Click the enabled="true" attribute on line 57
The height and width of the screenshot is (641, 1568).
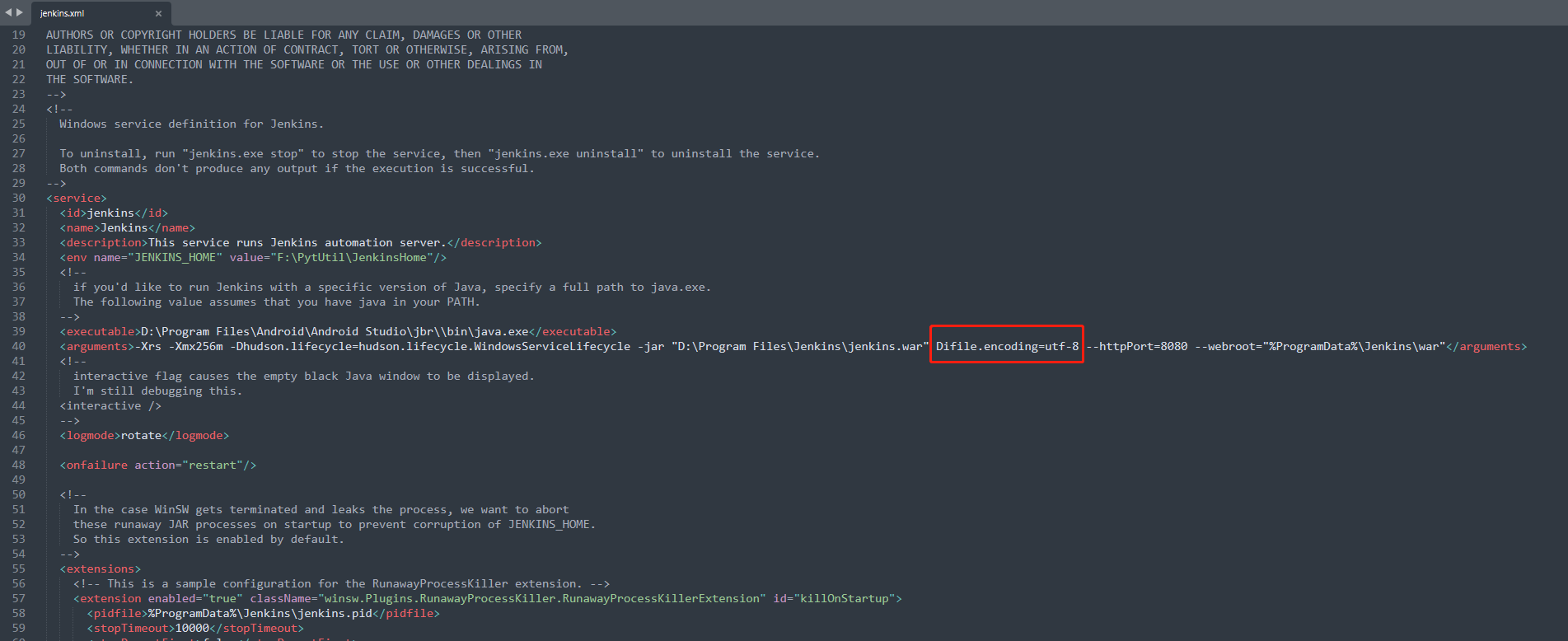click(196, 598)
